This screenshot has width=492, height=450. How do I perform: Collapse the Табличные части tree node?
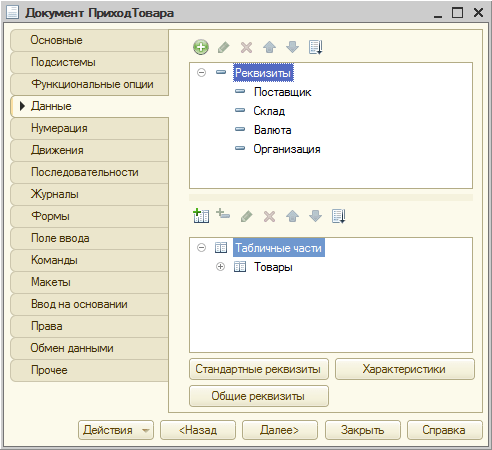[201, 248]
